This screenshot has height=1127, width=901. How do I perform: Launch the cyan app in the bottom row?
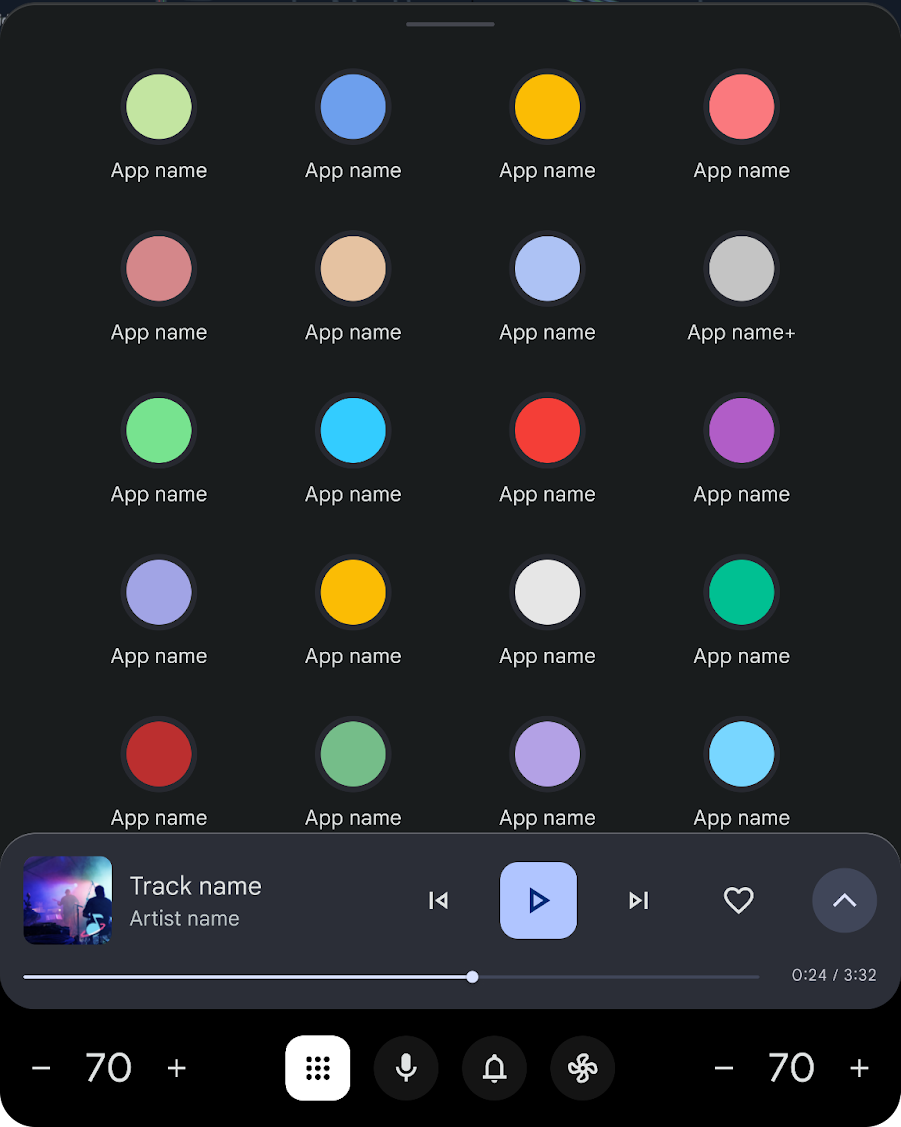(x=741, y=754)
